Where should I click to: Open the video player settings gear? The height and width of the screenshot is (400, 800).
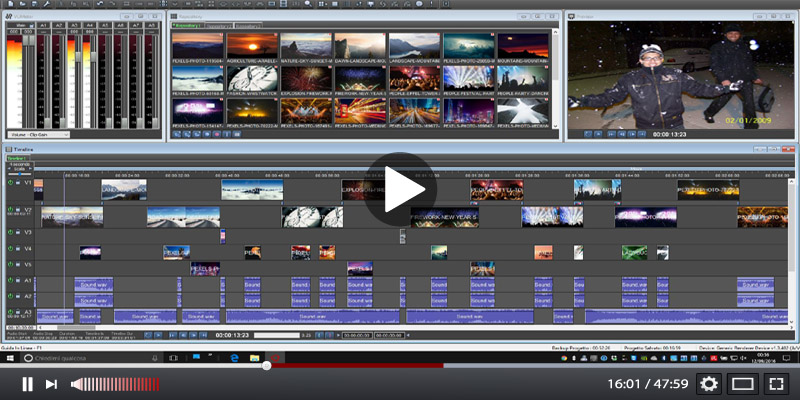tap(709, 384)
